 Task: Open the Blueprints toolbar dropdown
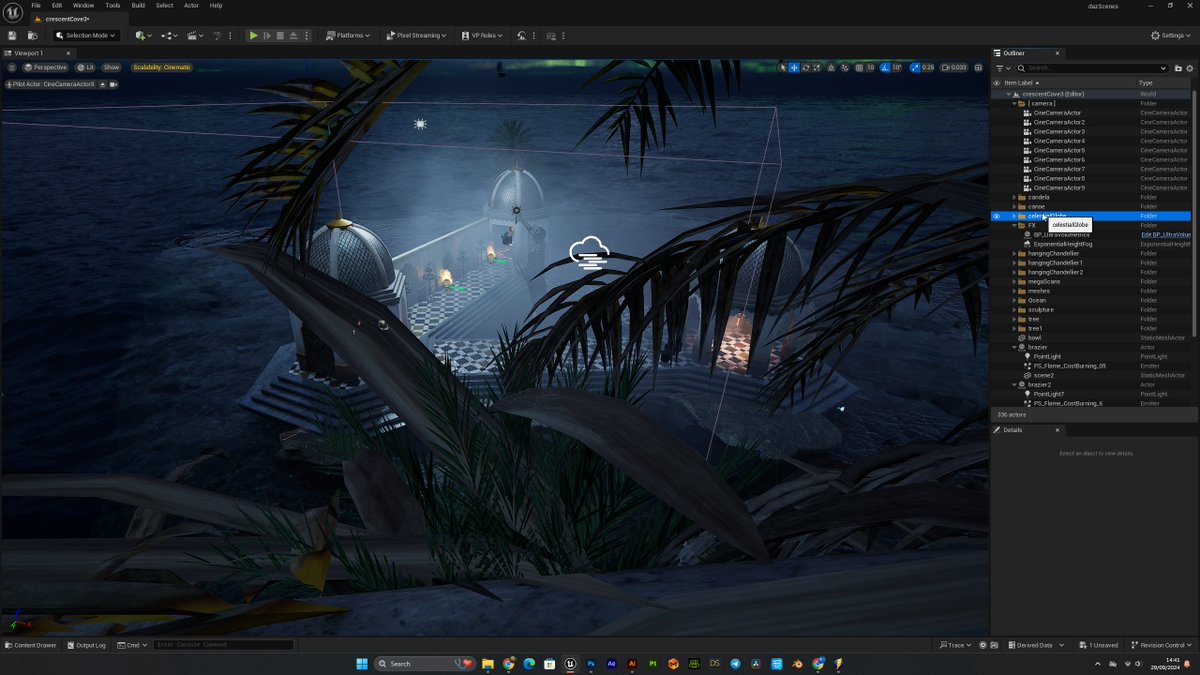[x=170, y=35]
